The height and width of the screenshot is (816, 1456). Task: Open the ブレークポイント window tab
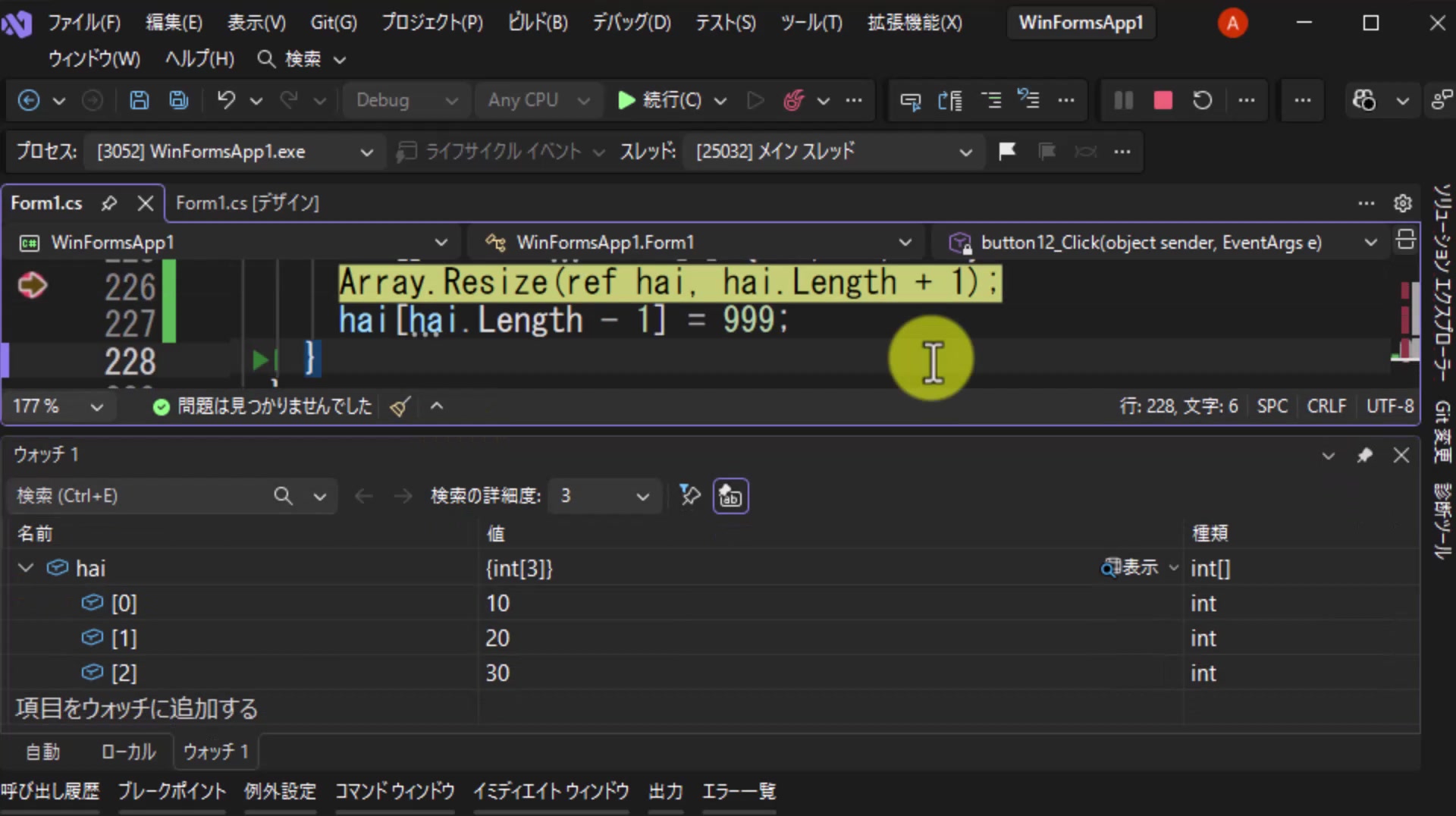click(172, 792)
